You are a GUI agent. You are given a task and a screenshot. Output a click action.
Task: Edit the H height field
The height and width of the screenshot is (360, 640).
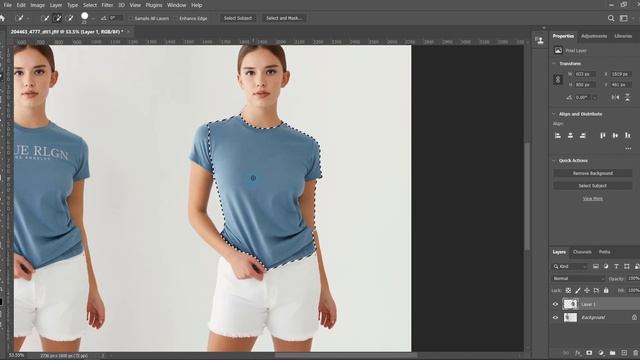click(x=585, y=84)
